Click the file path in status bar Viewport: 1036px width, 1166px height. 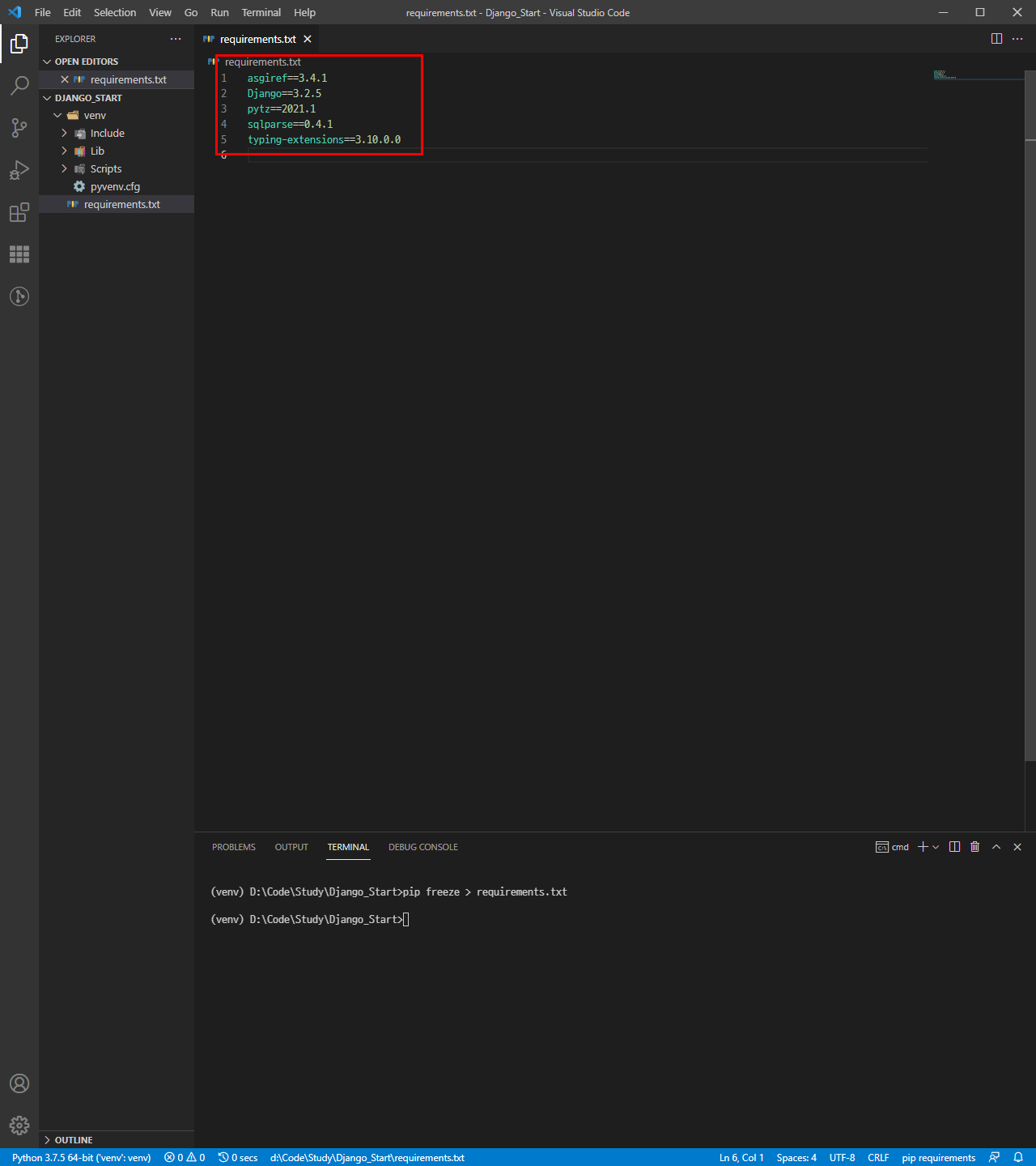(x=367, y=1158)
